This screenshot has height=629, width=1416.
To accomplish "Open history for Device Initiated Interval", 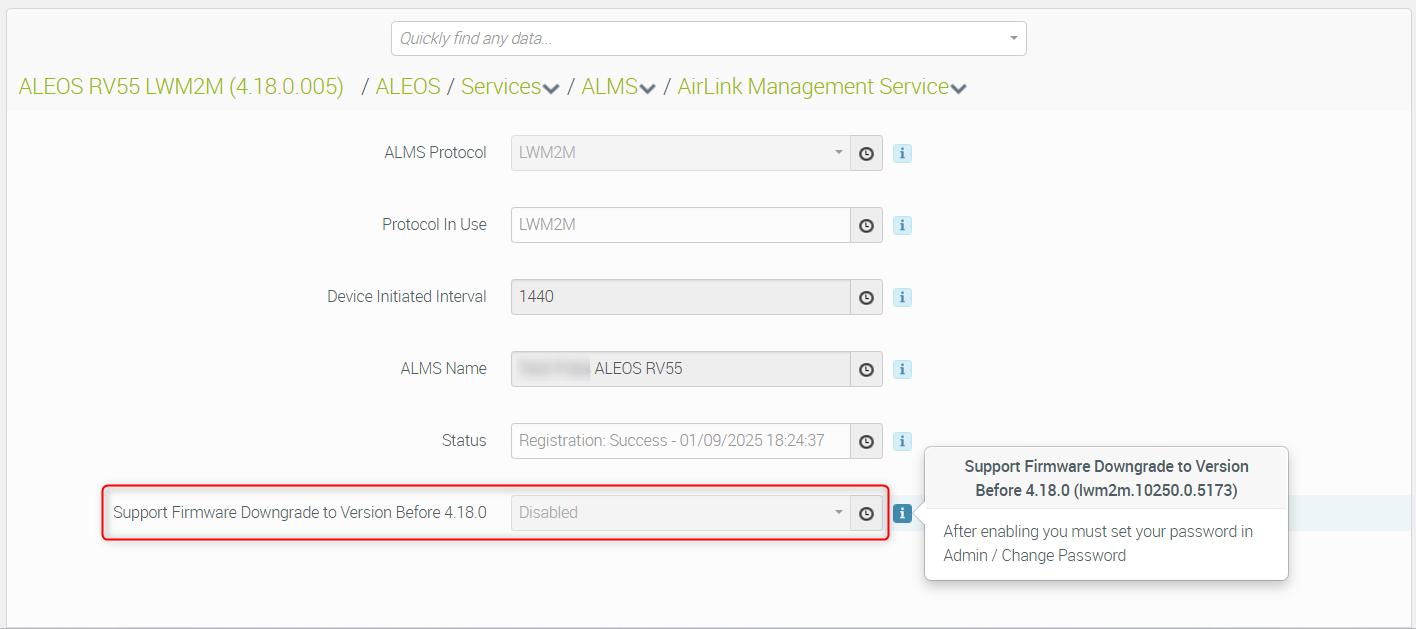I will [866, 297].
